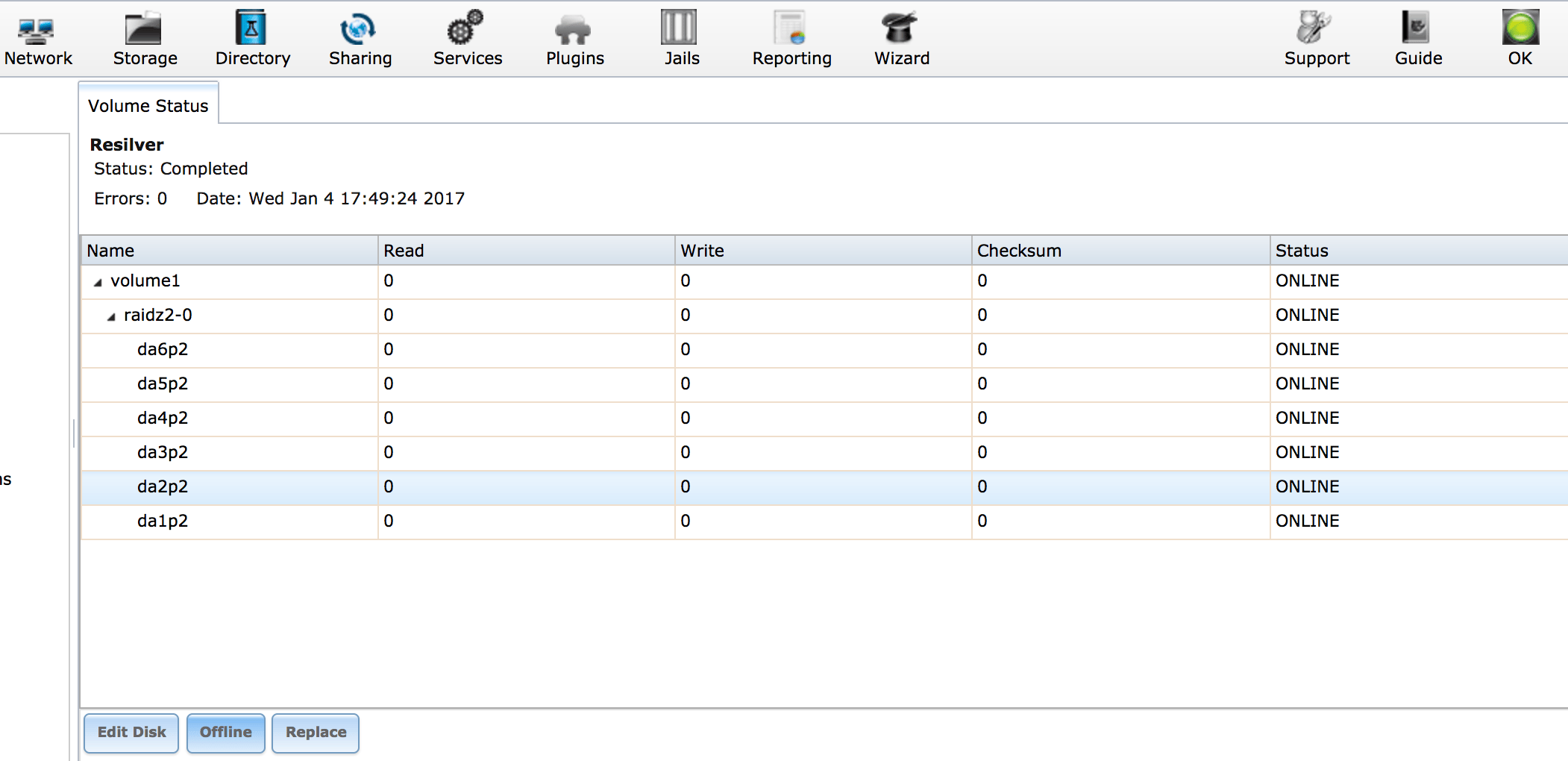Launch the Wizard hat icon

pyautogui.click(x=900, y=28)
